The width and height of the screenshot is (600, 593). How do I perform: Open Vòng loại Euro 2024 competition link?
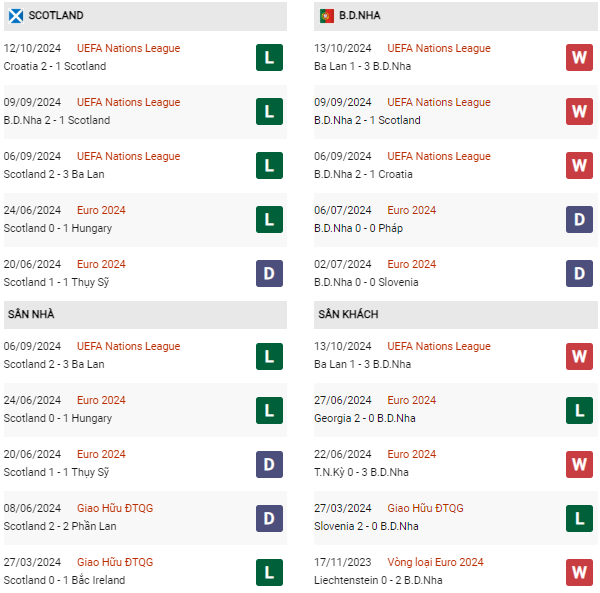coord(435,562)
